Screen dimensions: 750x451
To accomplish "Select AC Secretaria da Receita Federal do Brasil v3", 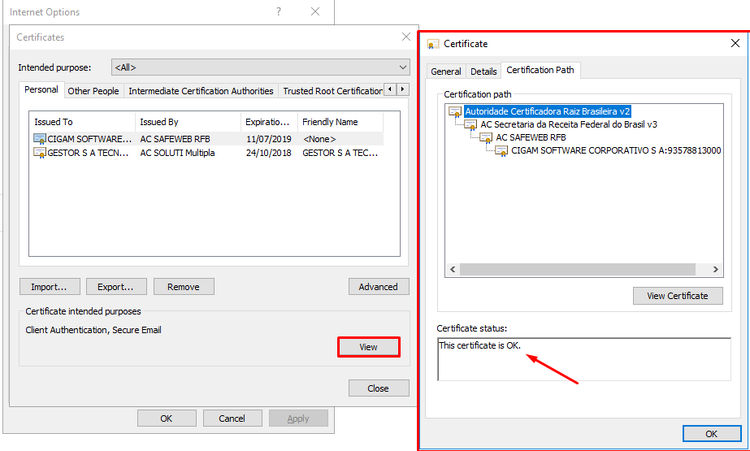I will [569, 125].
